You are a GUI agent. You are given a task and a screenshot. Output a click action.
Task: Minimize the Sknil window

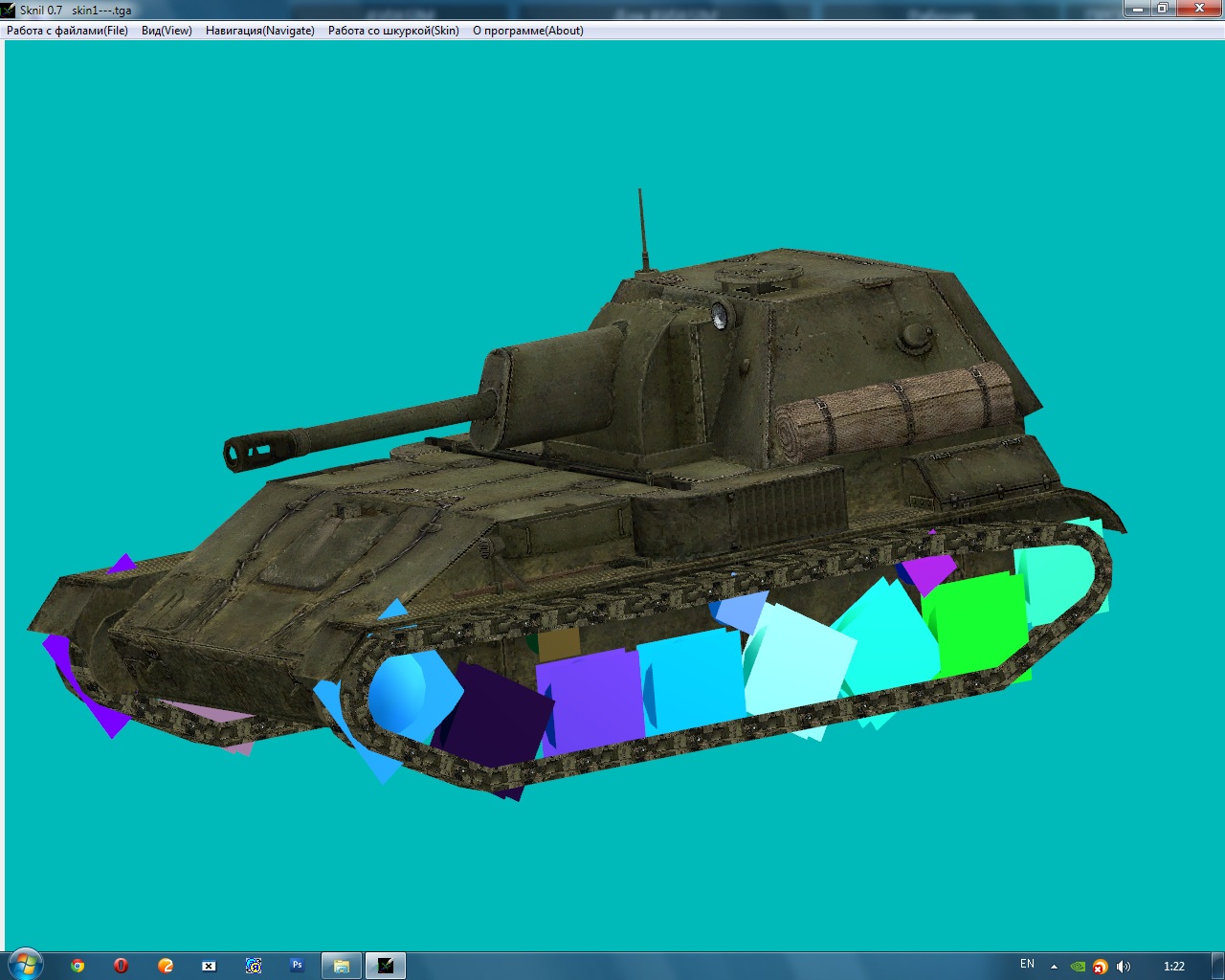coord(1136,8)
